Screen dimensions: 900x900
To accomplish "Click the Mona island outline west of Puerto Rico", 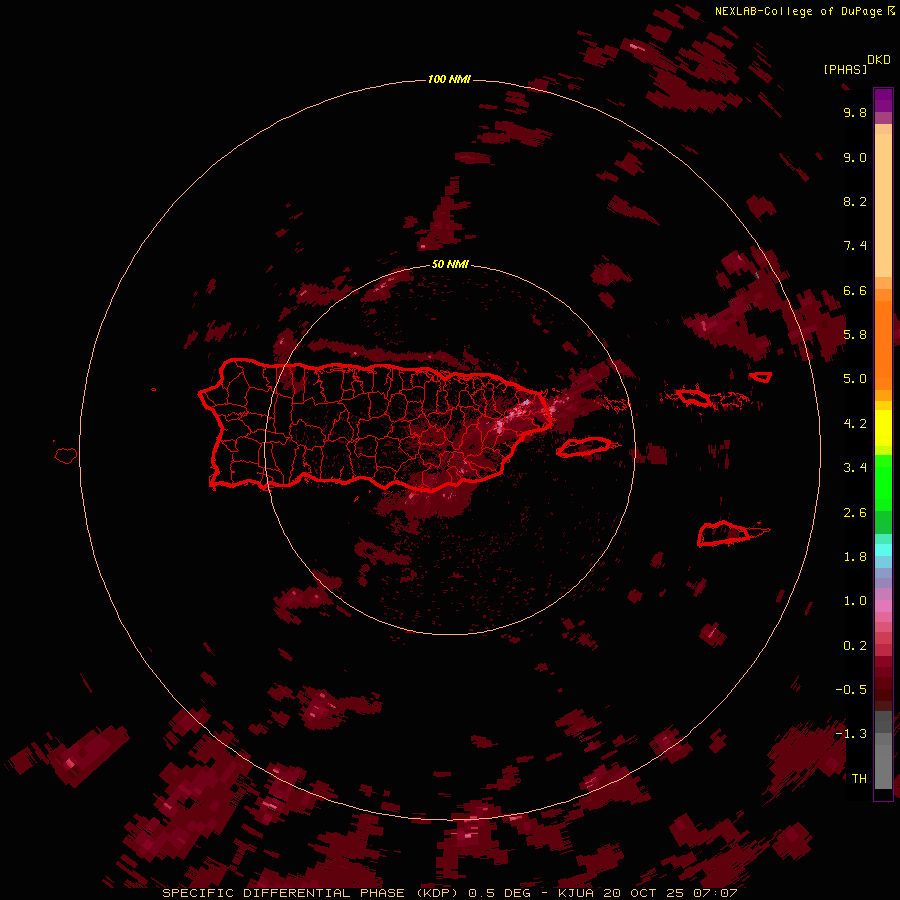I will (66, 455).
